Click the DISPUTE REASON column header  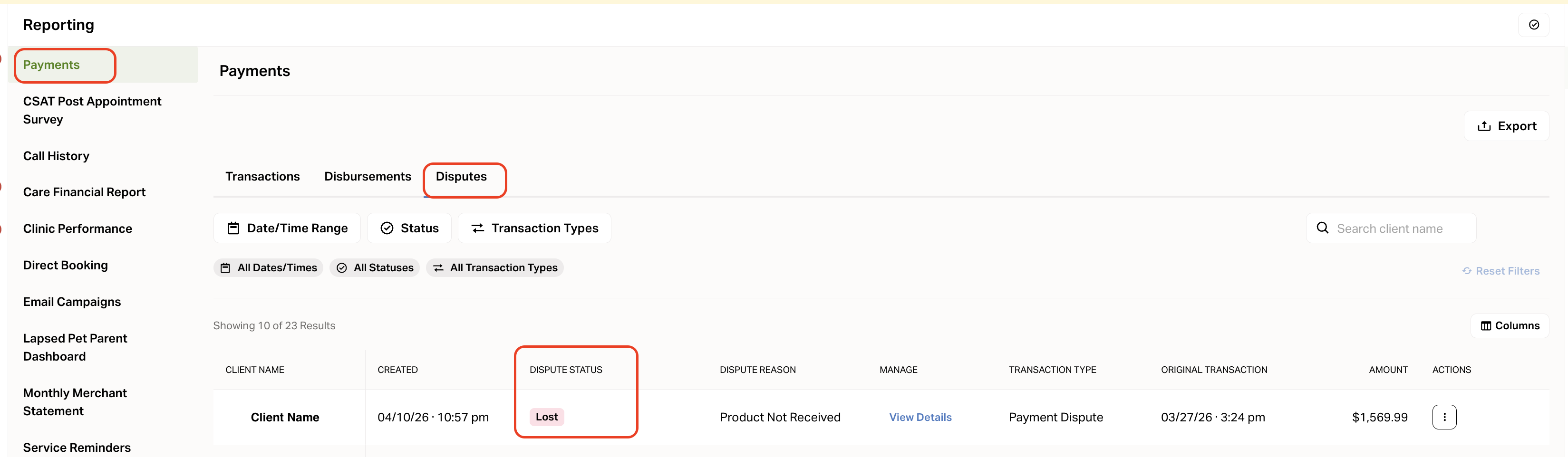tap(758, 370)
